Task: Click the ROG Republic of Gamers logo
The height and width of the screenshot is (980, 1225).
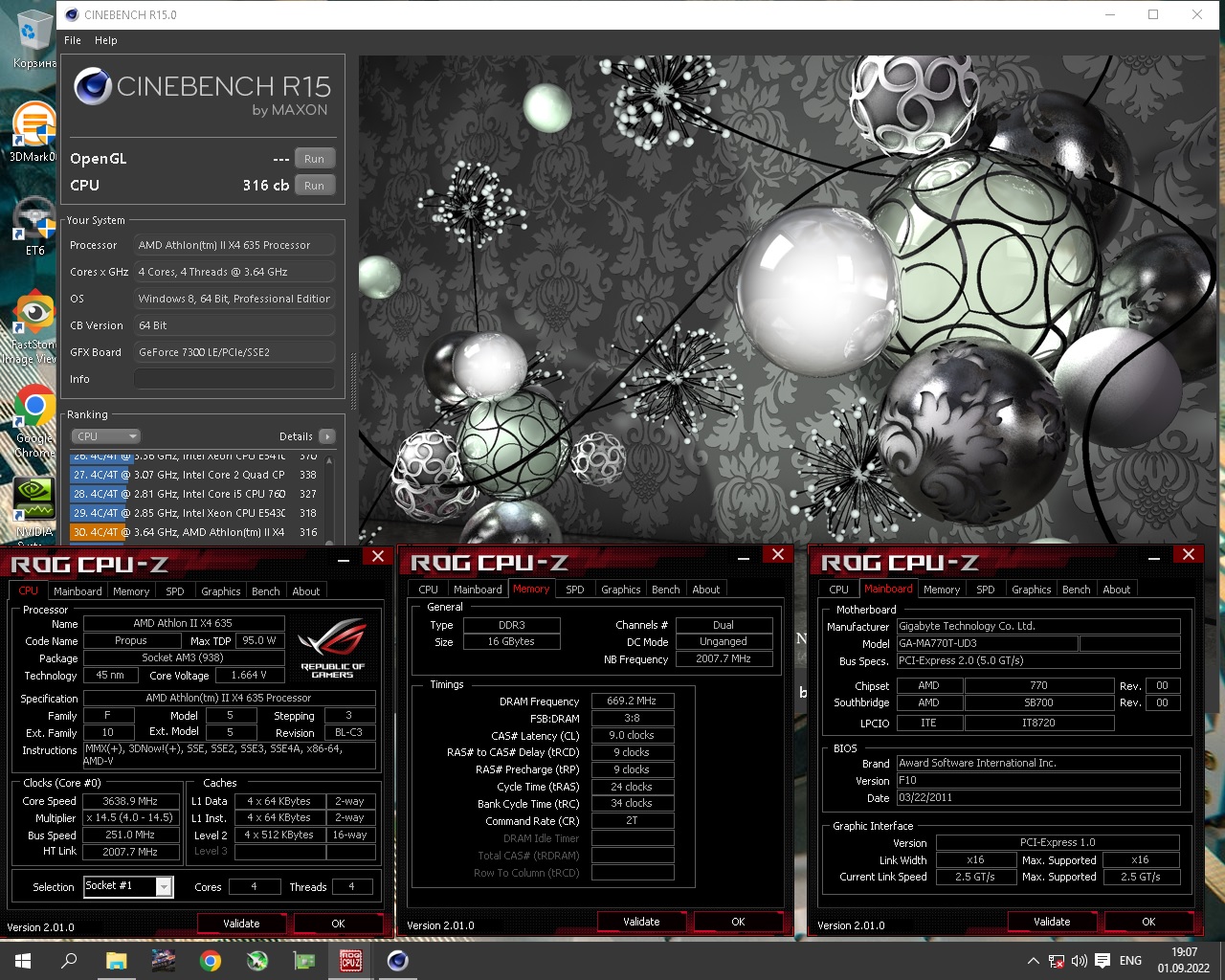Action: coord(332,650)
